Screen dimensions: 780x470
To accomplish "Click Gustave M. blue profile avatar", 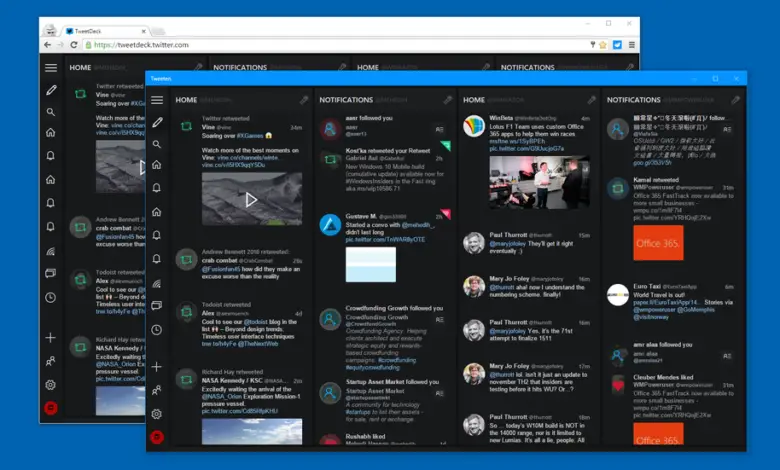I will (330, 225).
